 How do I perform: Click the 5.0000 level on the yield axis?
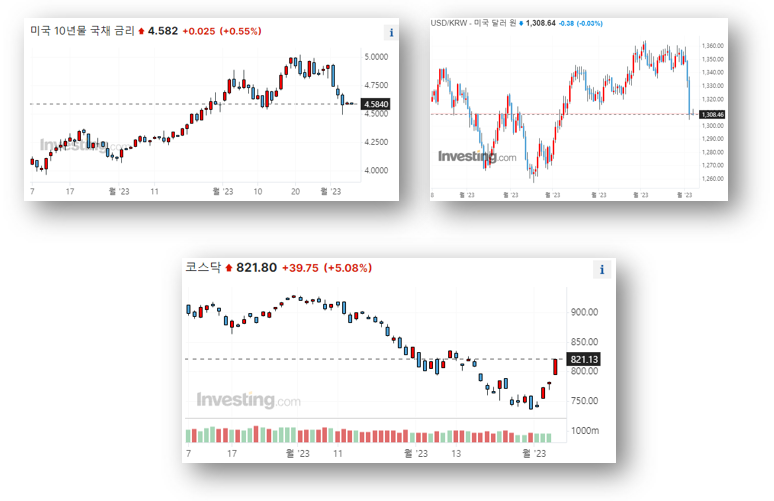tap(376, 57)
